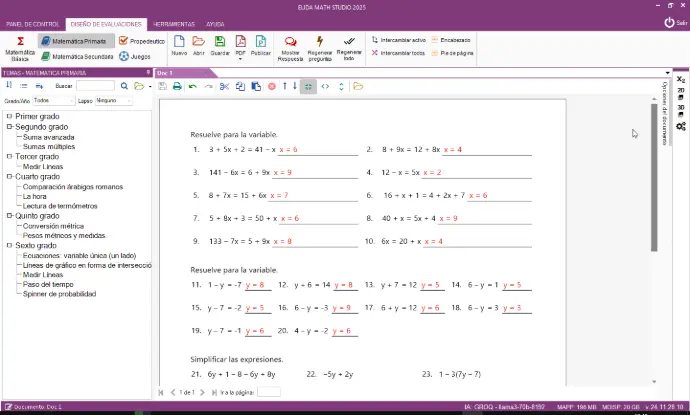The width and height of the screenshot is (690, 415).
Task: Click print icon in document toolbar
Action: click(x=177, y=86)
